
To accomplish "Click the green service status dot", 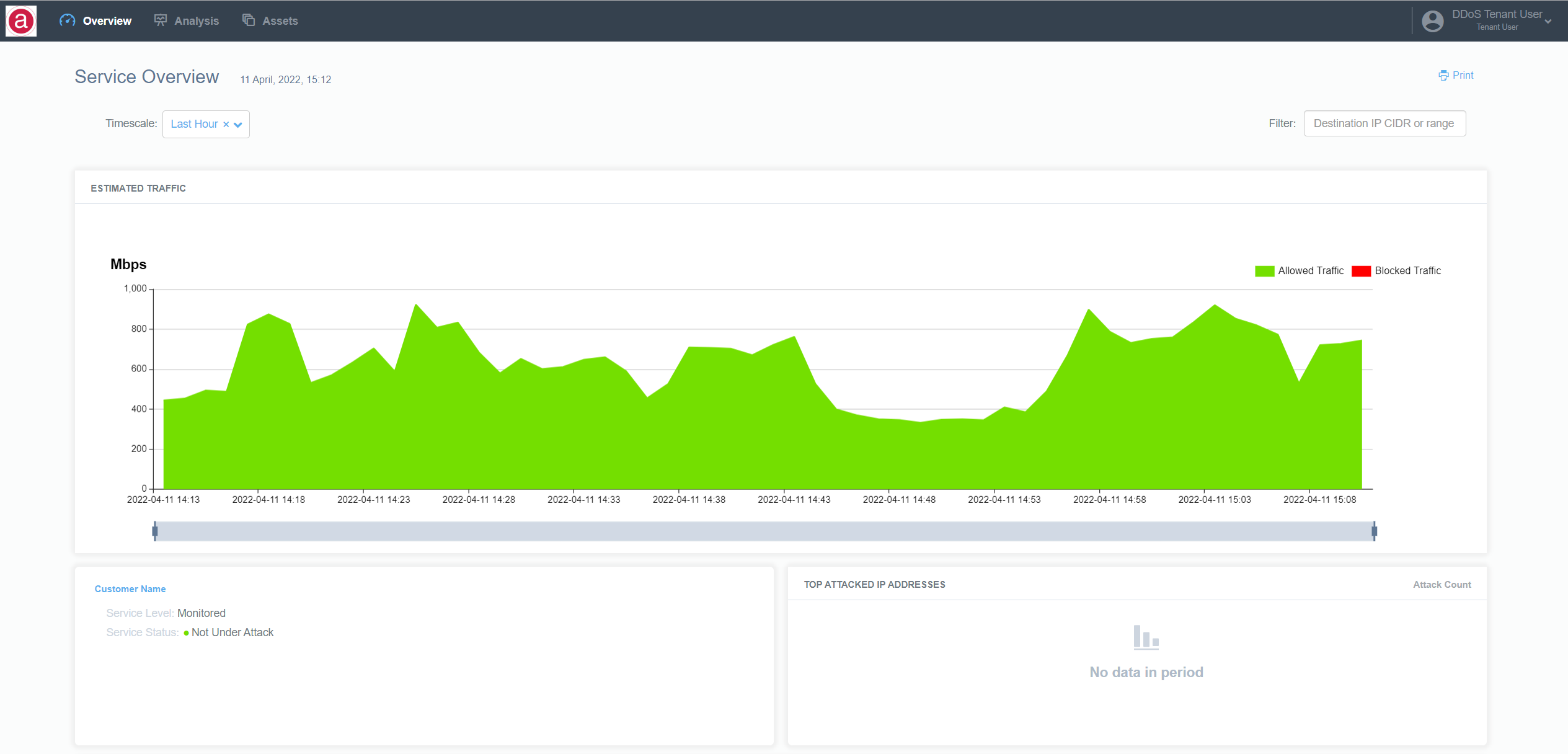I will (185, 632).
